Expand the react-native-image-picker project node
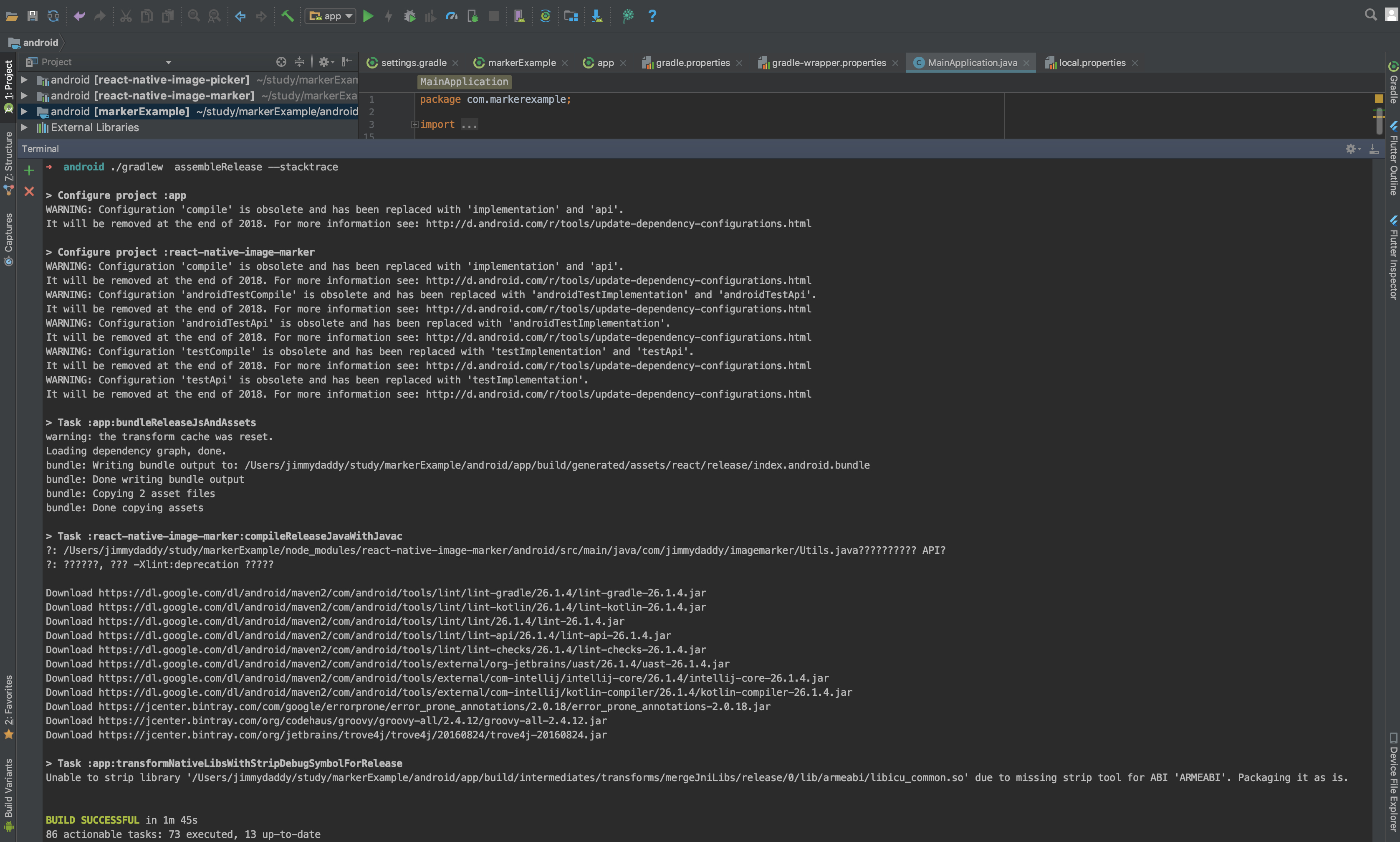Image resolution: width=1400 pixels, height=842 pixels. [x=24, y=79]
